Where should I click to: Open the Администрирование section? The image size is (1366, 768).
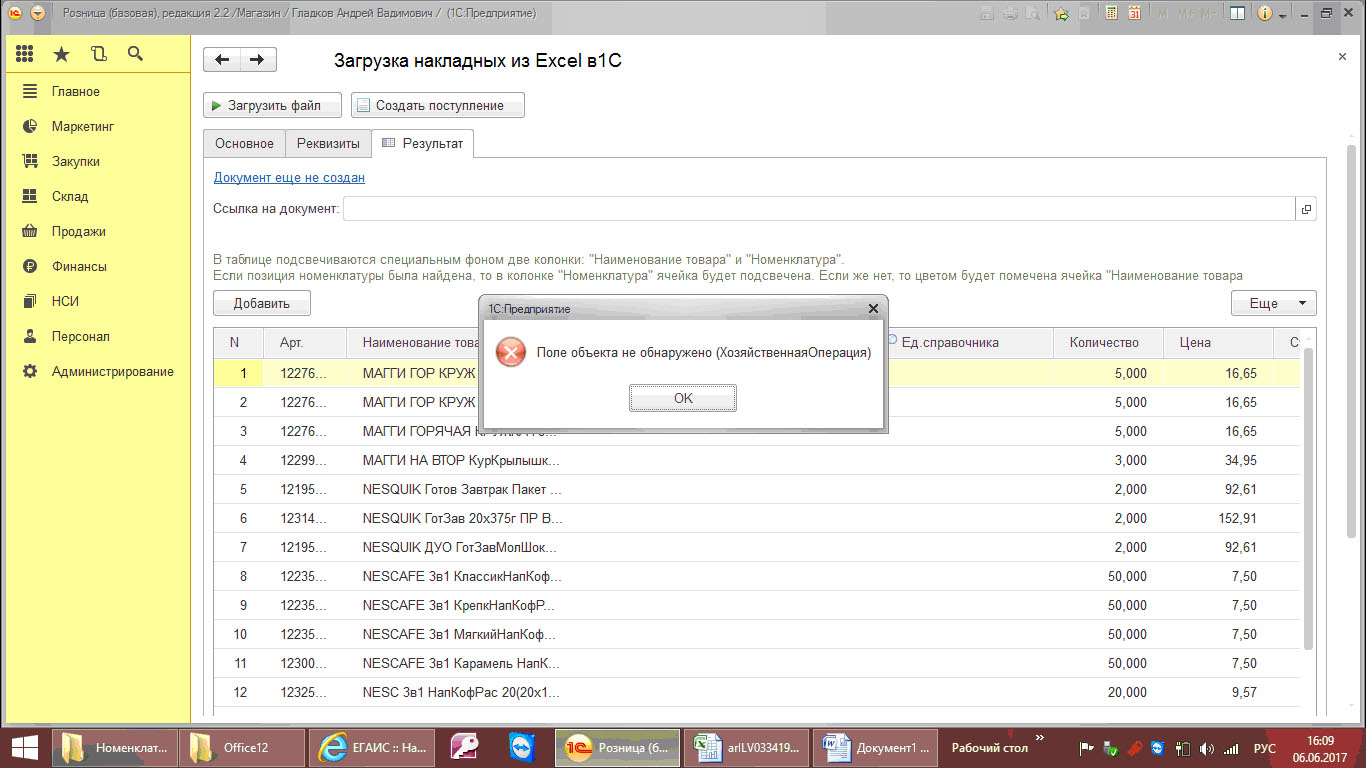[112, 371]
